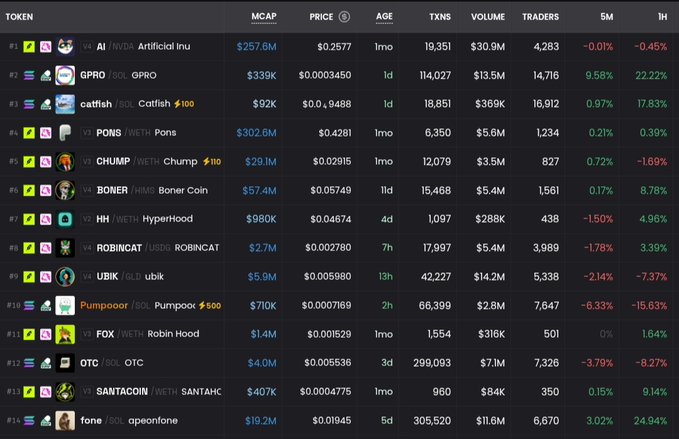This screenshot has width=679, height=439.
Task: Sort by the AGE column header
Action: click(384, 16)
